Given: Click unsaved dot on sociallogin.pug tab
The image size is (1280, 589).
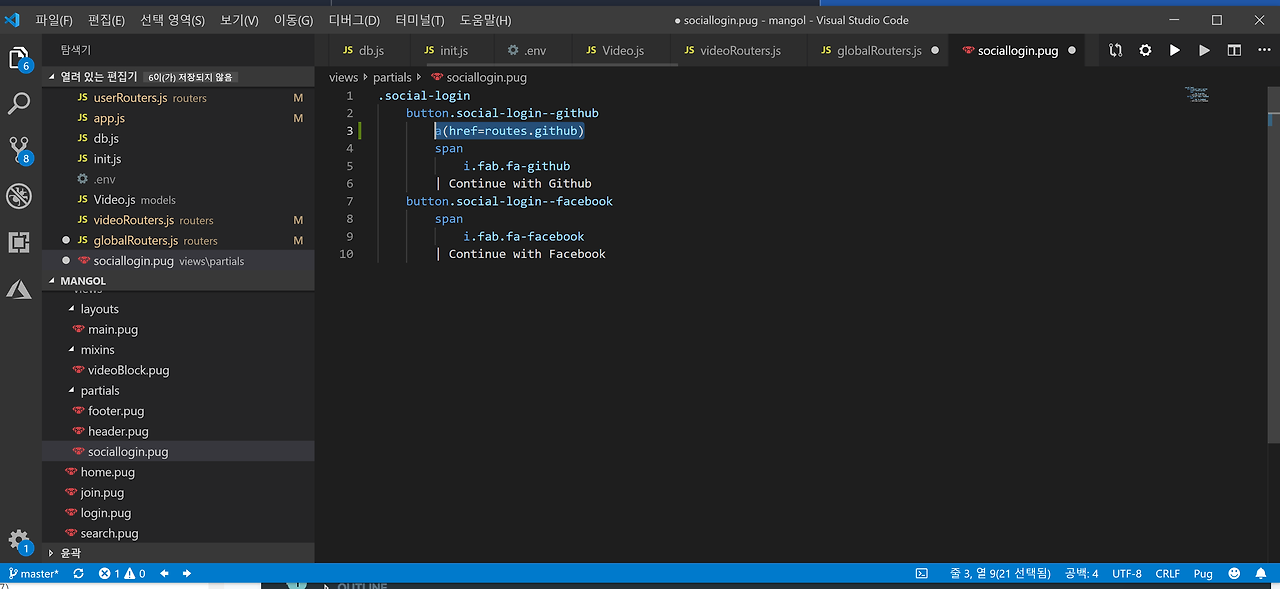Looking at the screenshot, I should pos(1072,50).
